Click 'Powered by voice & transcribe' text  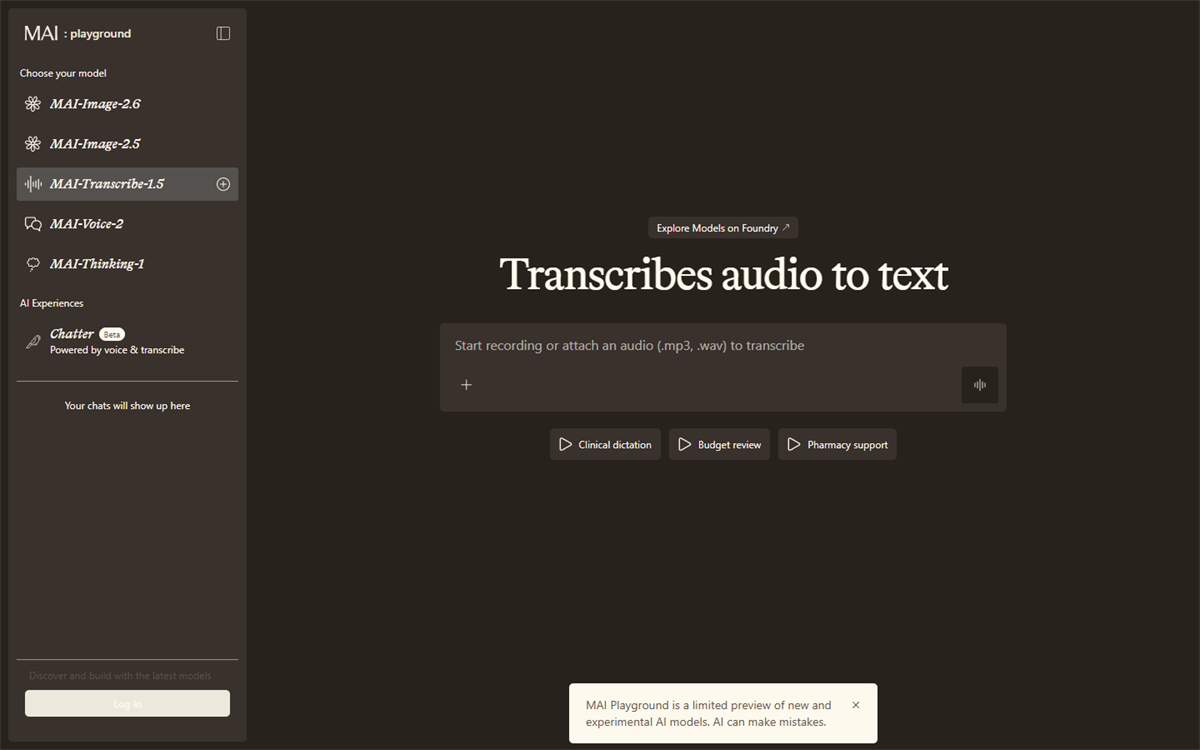click(117, 350)
